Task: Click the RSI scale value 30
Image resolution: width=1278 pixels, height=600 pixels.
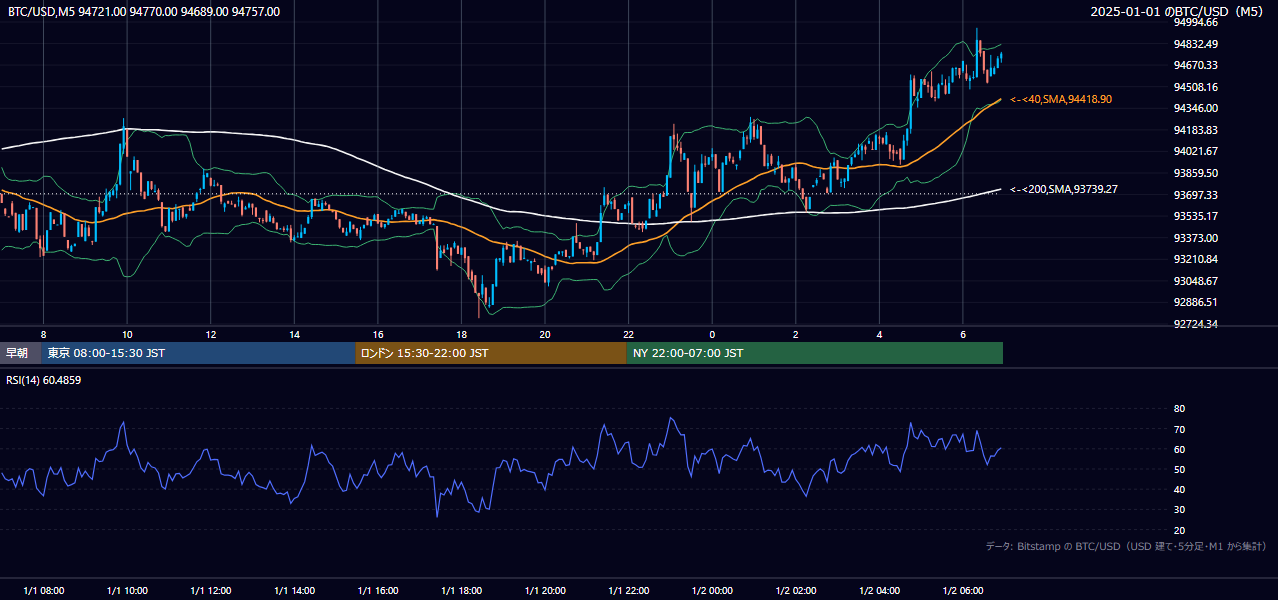Action: 1179,509
